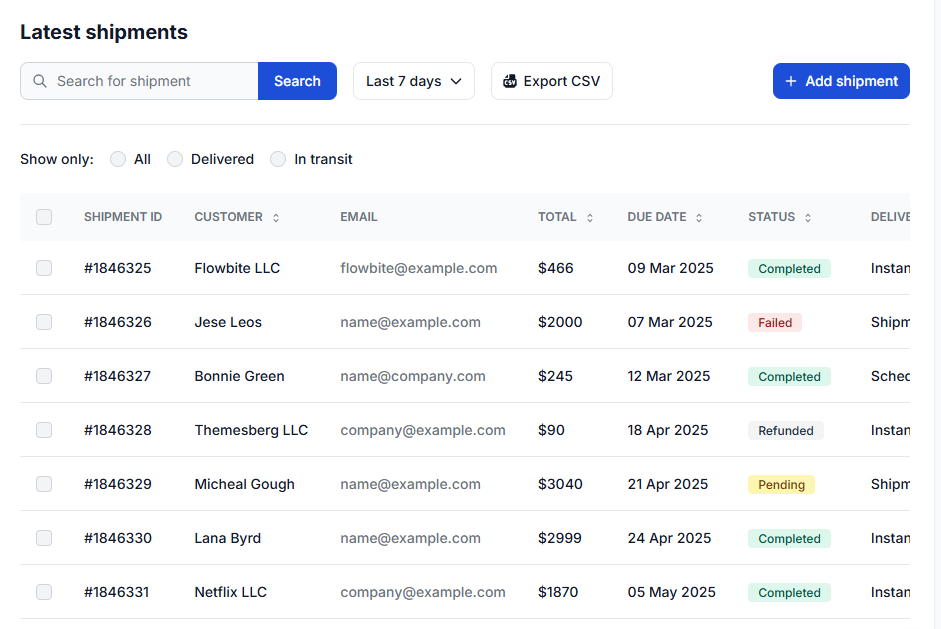Select the checkbox for Micheal Gough's row

coord(44,484)
